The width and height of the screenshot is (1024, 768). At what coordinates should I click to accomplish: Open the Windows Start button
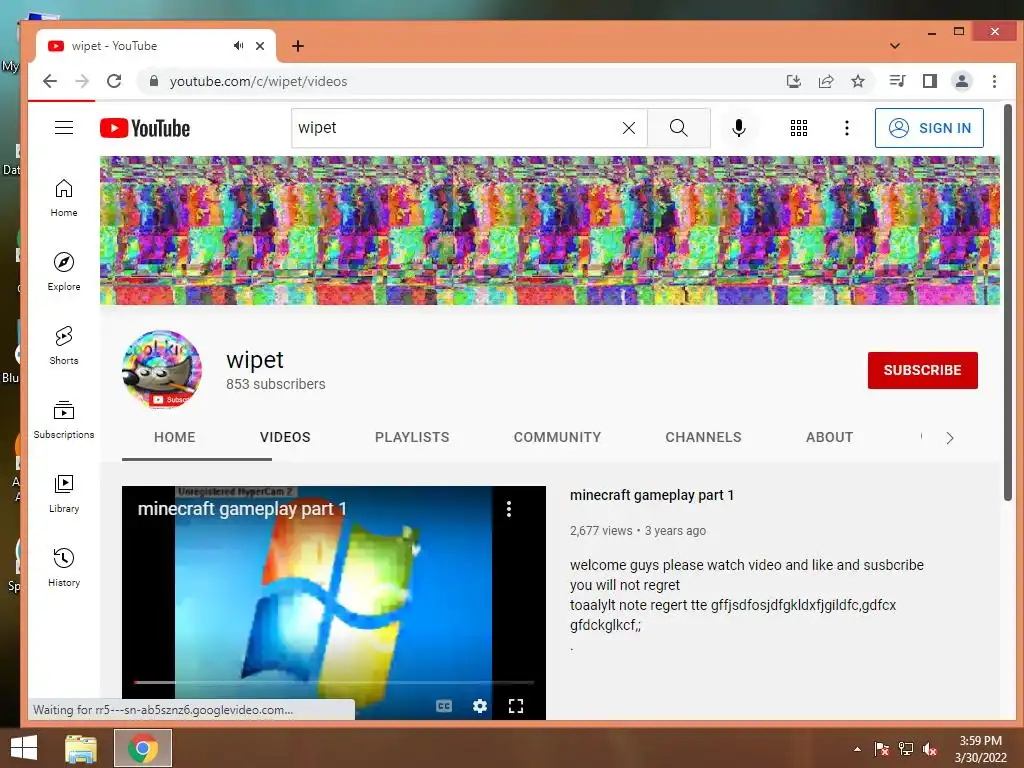tap(24, 748)
